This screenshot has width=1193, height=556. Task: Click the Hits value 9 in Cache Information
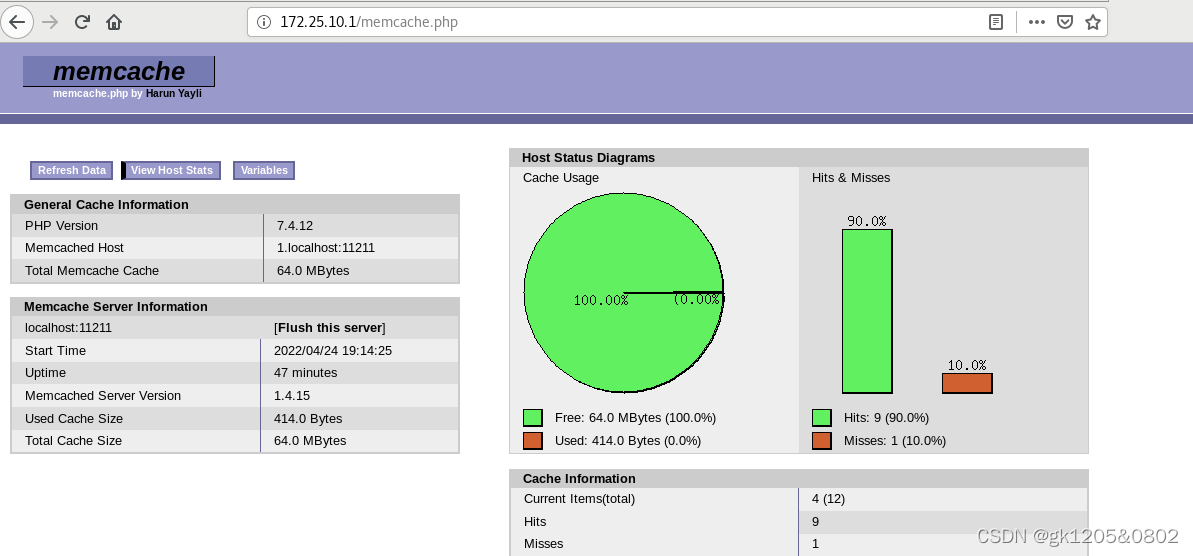pyautogui.click(x=816, y=522)
